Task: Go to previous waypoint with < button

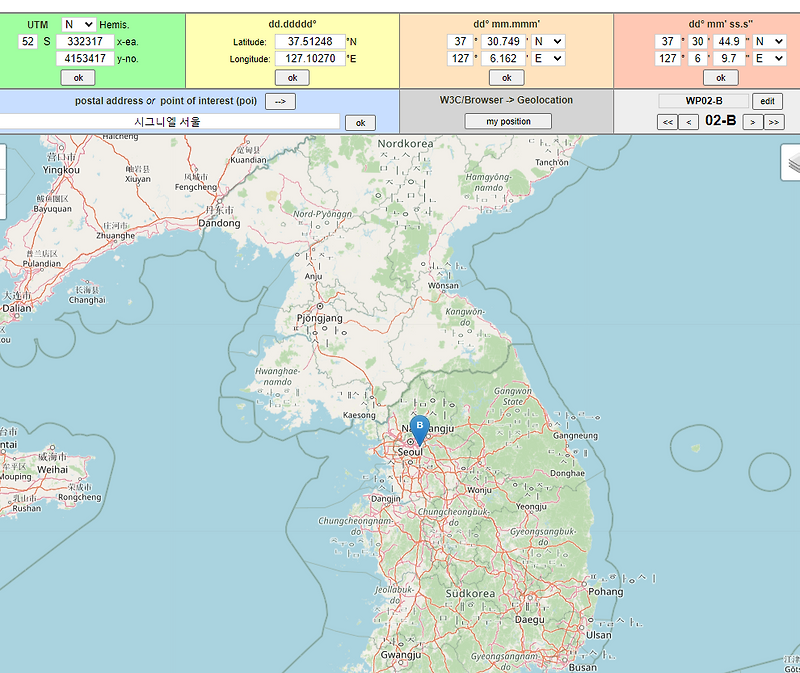Action: coord(689,122)
